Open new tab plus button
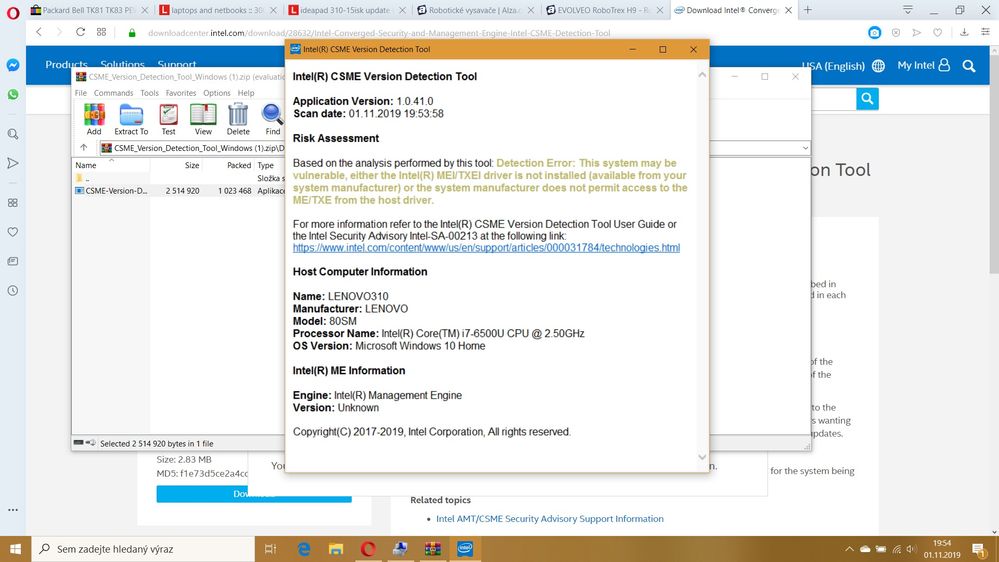The height and width of the screenshot is (562, 999). pyautogui.click(x=808, y=10)
